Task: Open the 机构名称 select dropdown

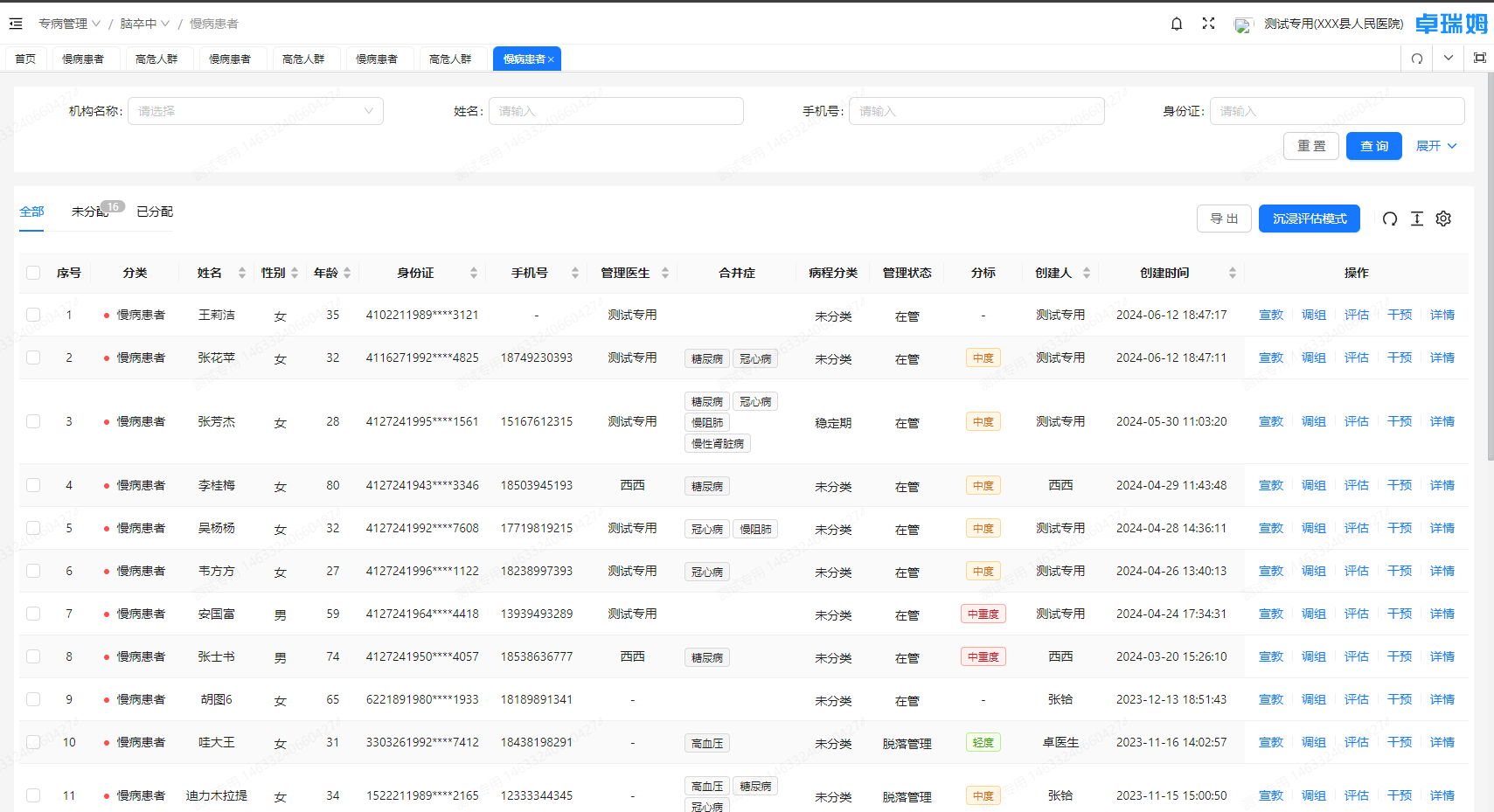Action: point(255,111)
